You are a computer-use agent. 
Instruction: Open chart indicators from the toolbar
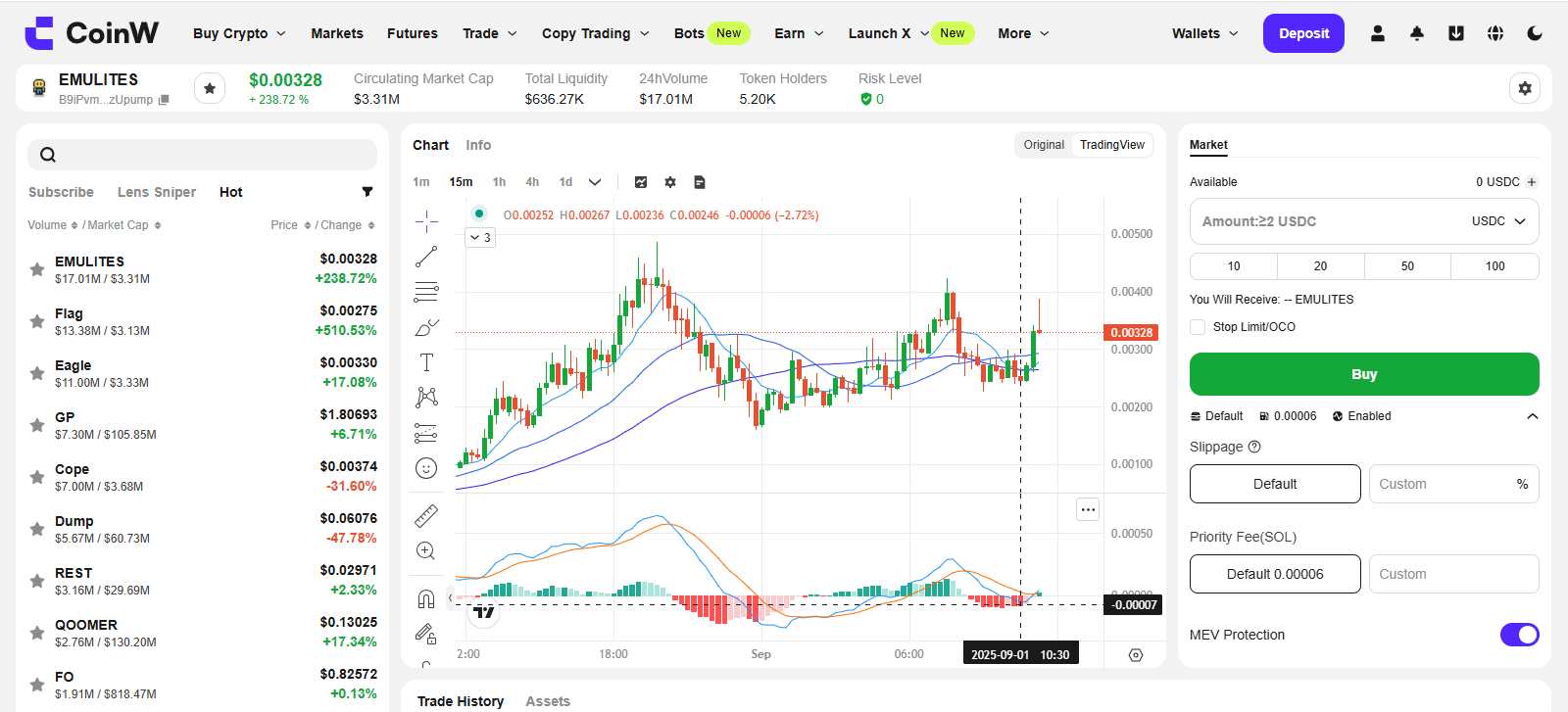tap(641, 182)
